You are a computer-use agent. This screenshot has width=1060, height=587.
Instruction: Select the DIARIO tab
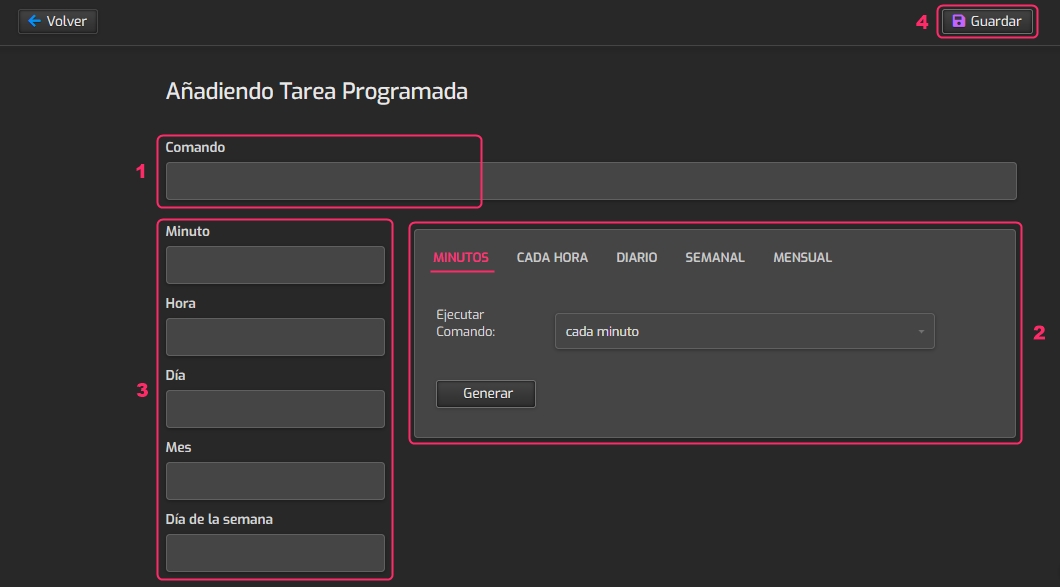point(636,257)
